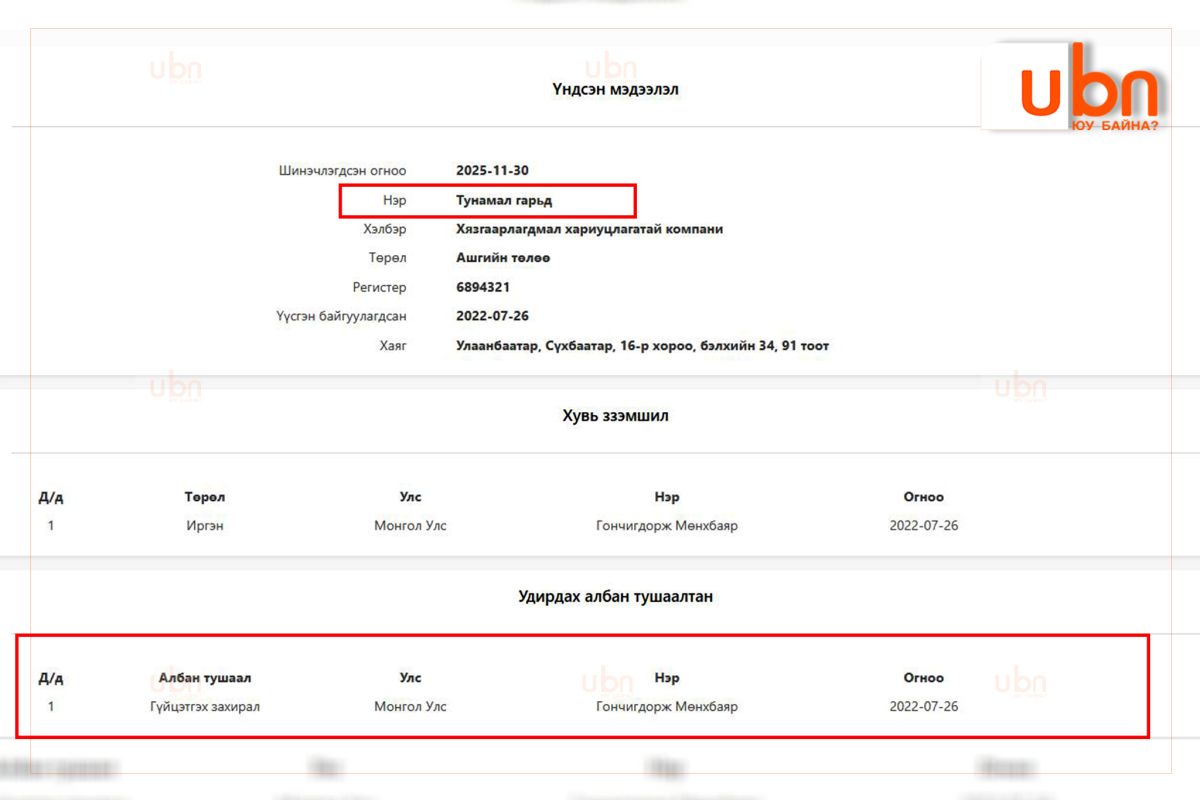Click the address starting with Улаанбаатар, Сүхбаатар
Image resolution: width=1200 pixels, height=800 pixels.
pyautogui.click(x=642, y=346)
